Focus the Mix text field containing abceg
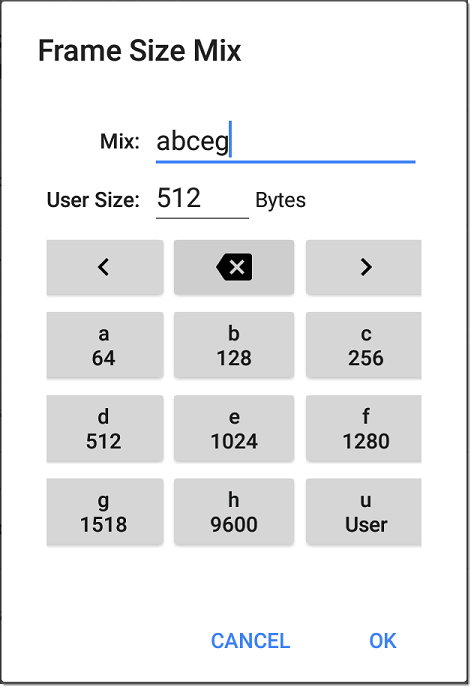 [286, 142]
